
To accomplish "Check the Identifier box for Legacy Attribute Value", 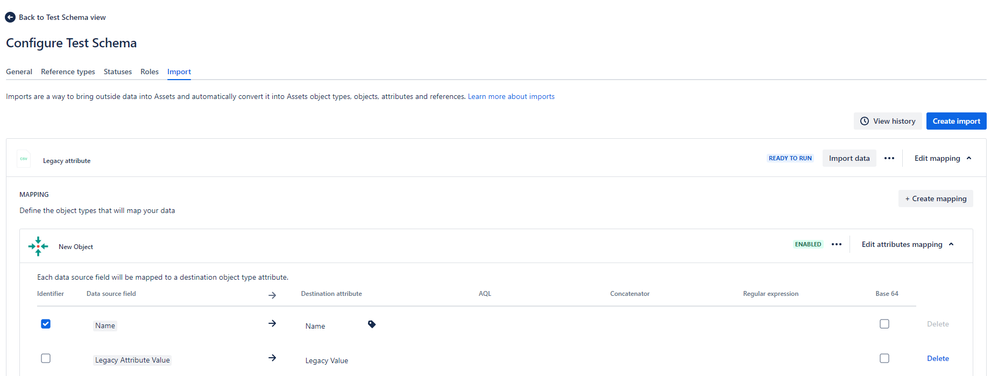I will (x=46, y=358).
